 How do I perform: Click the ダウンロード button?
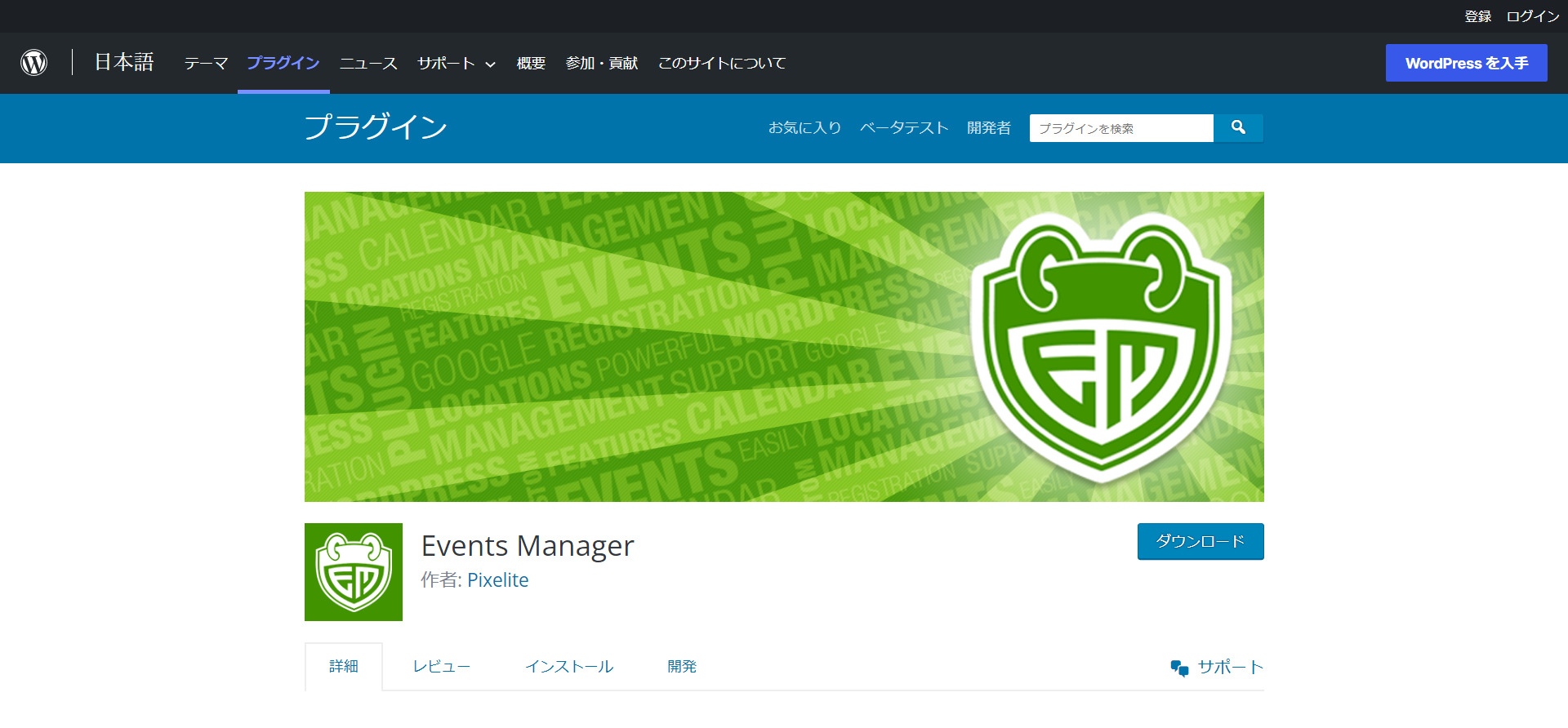(1200, 541)
